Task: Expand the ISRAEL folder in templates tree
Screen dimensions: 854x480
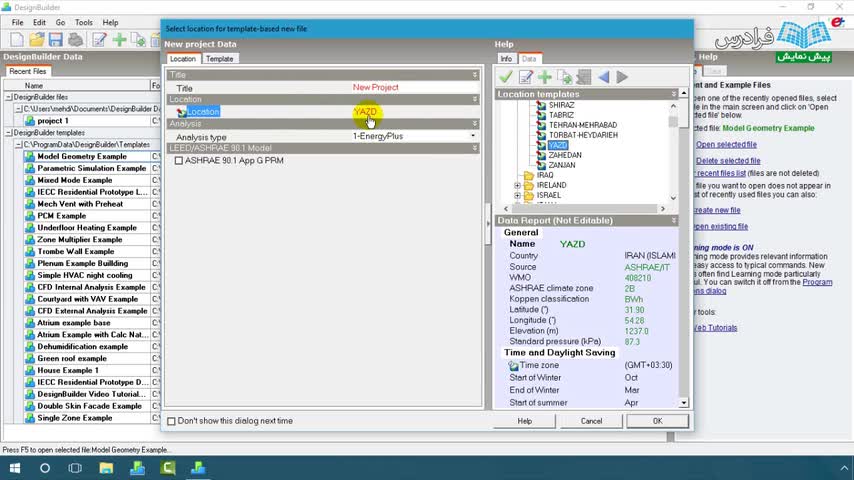Action: point(517,196)
